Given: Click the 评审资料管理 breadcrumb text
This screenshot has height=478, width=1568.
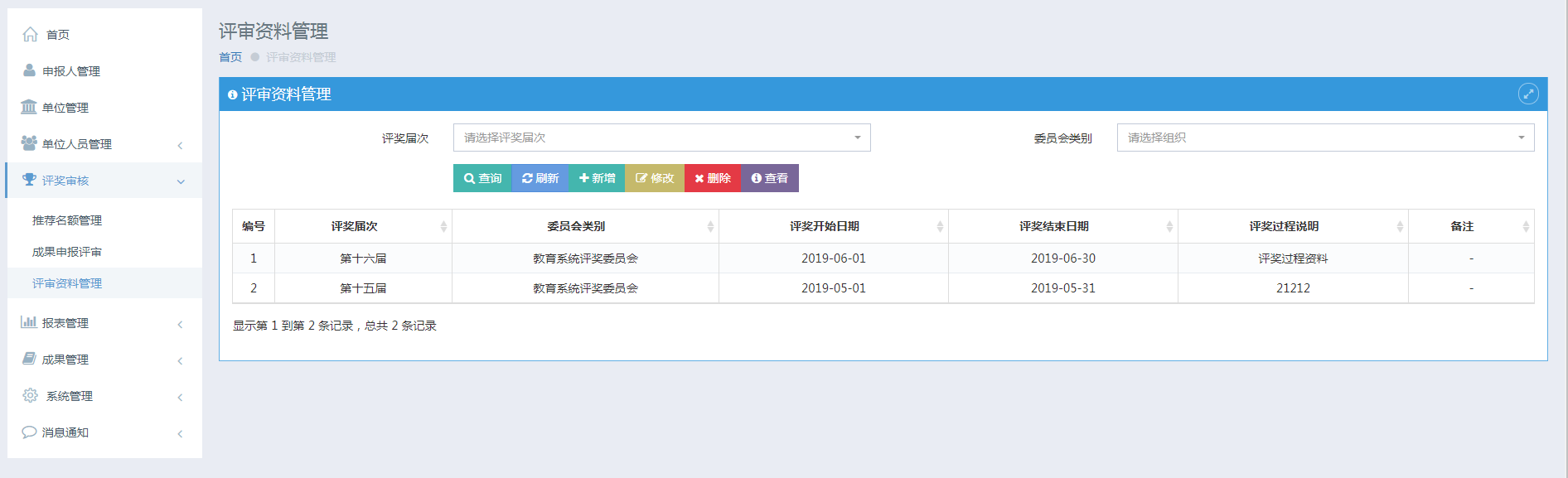Looking at the screenshot, I should (x=301, y=57).
